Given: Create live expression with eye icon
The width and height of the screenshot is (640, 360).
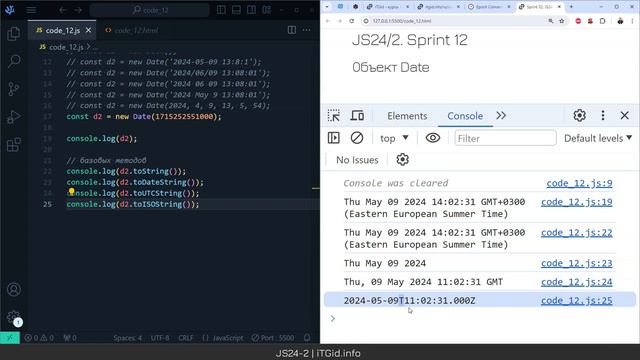Looking at the screenshot, I should point(433,138).
